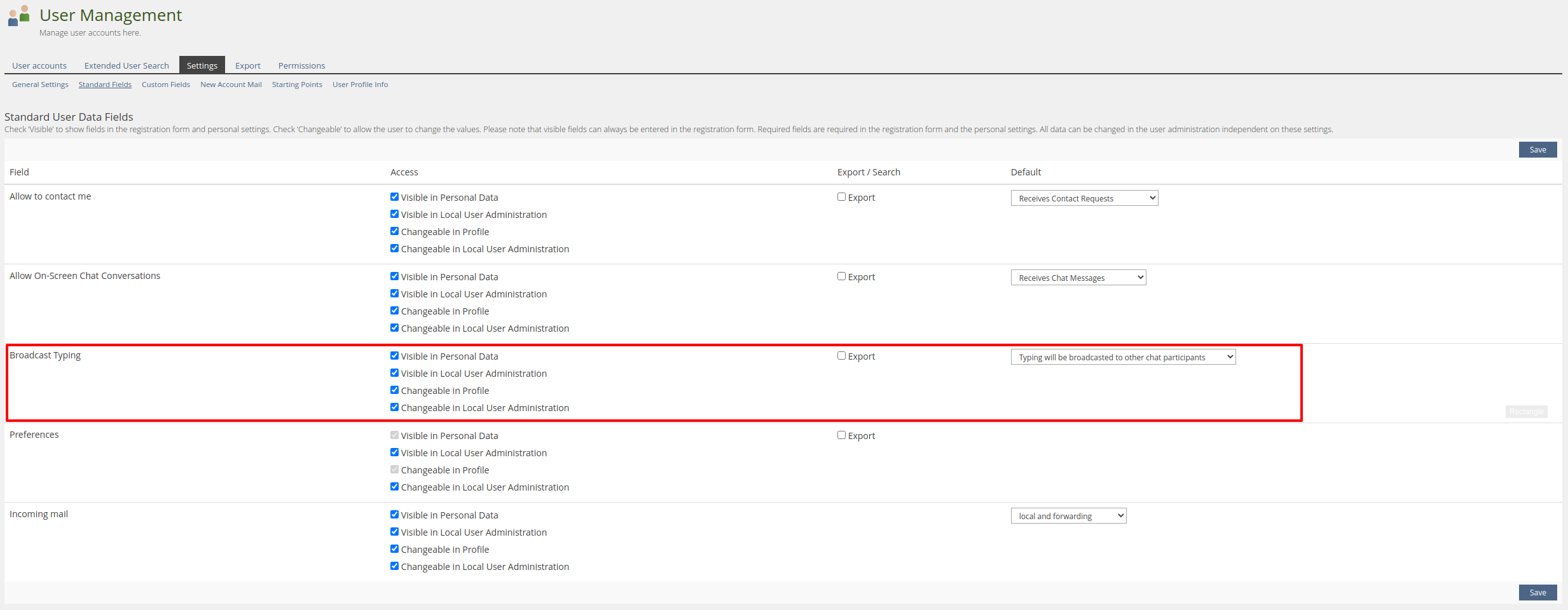This screenshot has height=610, width=1568.
Task: Open the Export tab
Action: coord(247,65)
